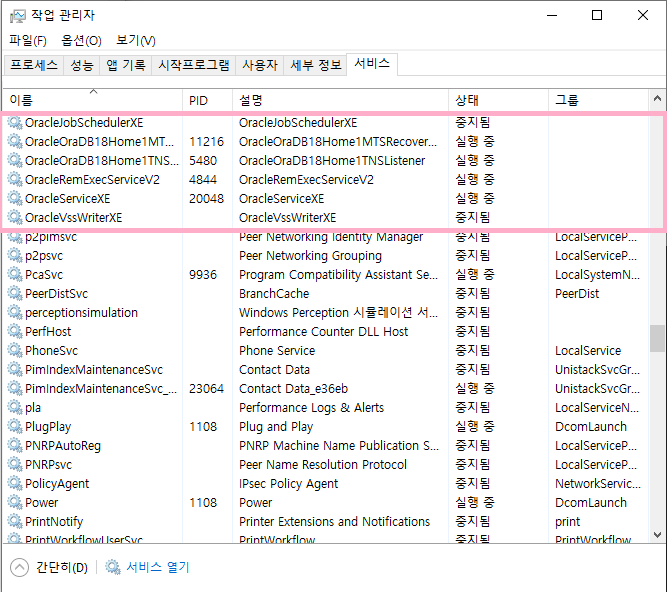
Task: Select PlugPlay's DcomLaunch group cell
Action: (591, 427)
